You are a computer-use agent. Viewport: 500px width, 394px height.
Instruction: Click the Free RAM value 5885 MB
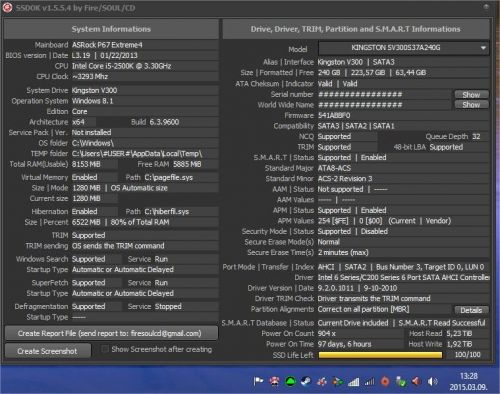point(187,164)
